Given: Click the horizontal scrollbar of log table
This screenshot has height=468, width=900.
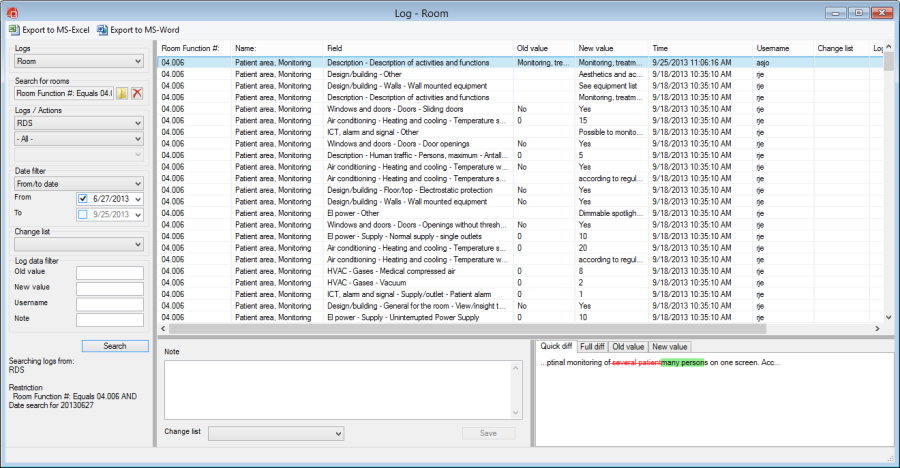Looking at the screenshot, I should tap(520, 328).
